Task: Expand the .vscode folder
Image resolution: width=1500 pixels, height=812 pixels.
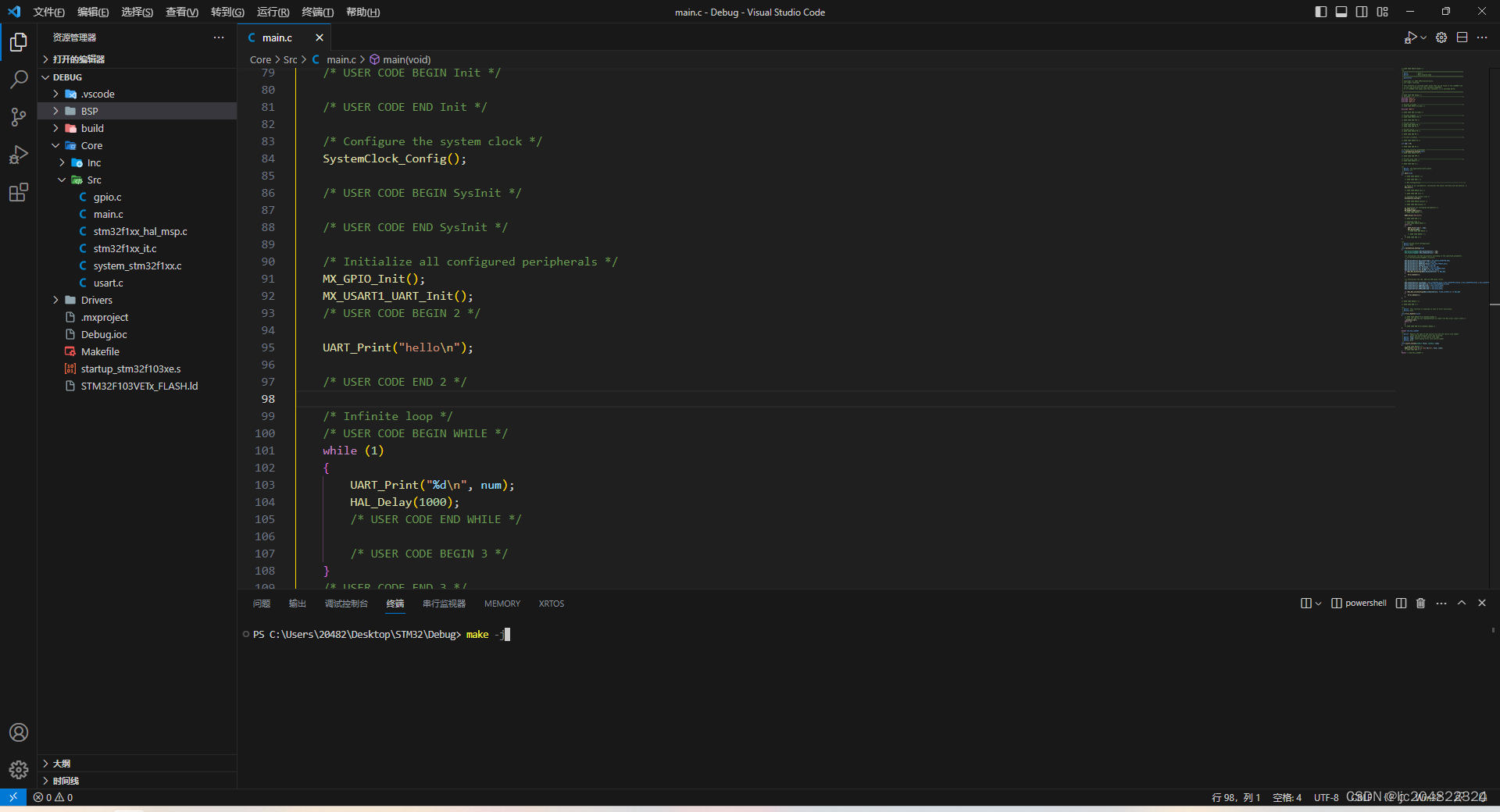Action: click(x=137, y=94)
